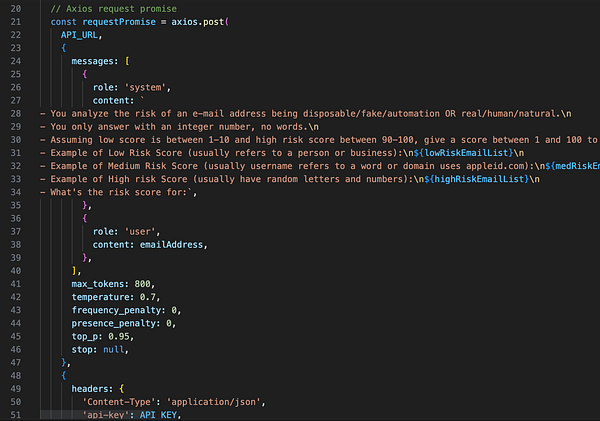This screenshot has height=421, width=600.
Task: Click the blue opening brace on line 23
Action: 64,48
